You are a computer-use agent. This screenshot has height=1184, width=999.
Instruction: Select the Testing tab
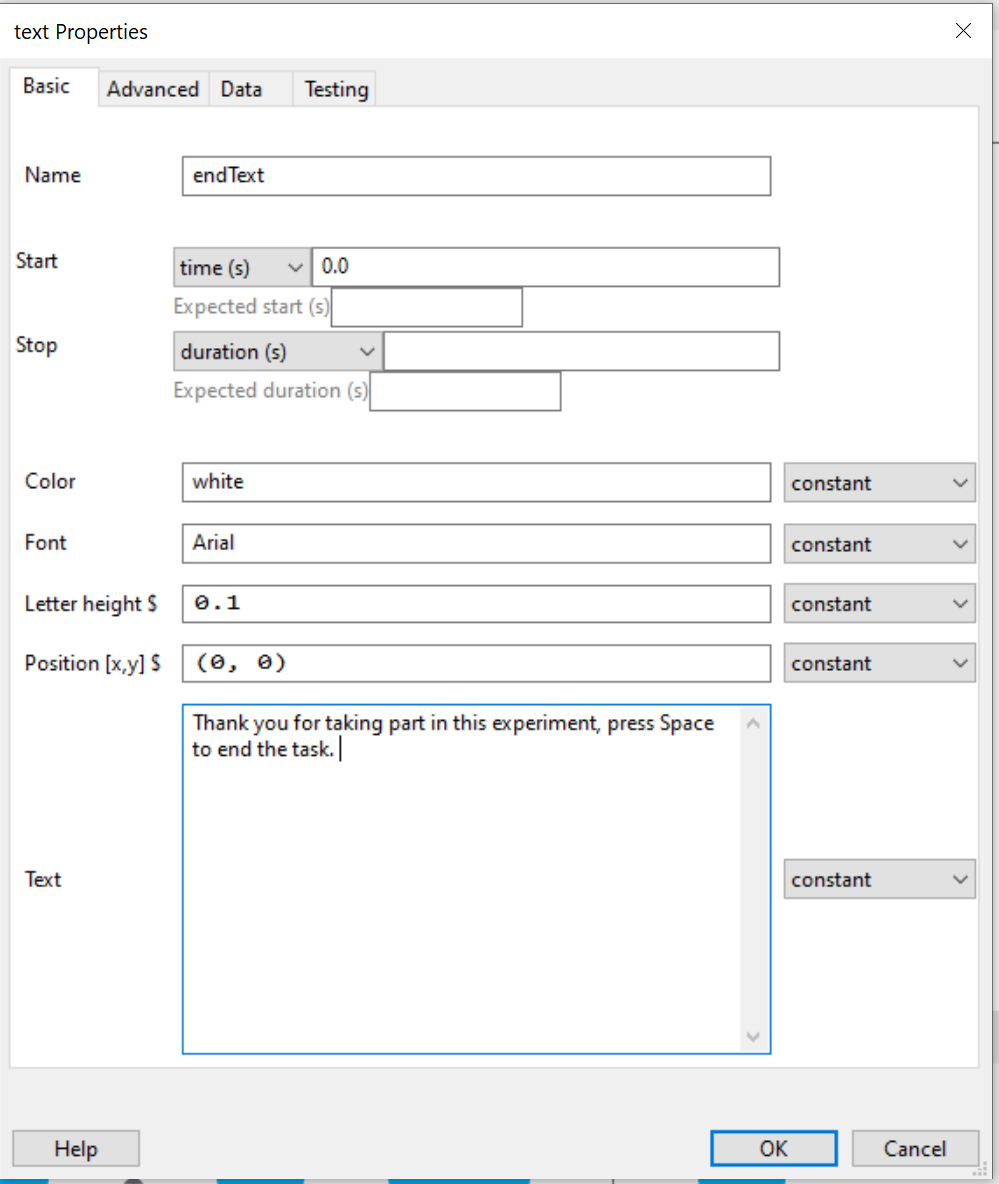click(x=336, y=89)
